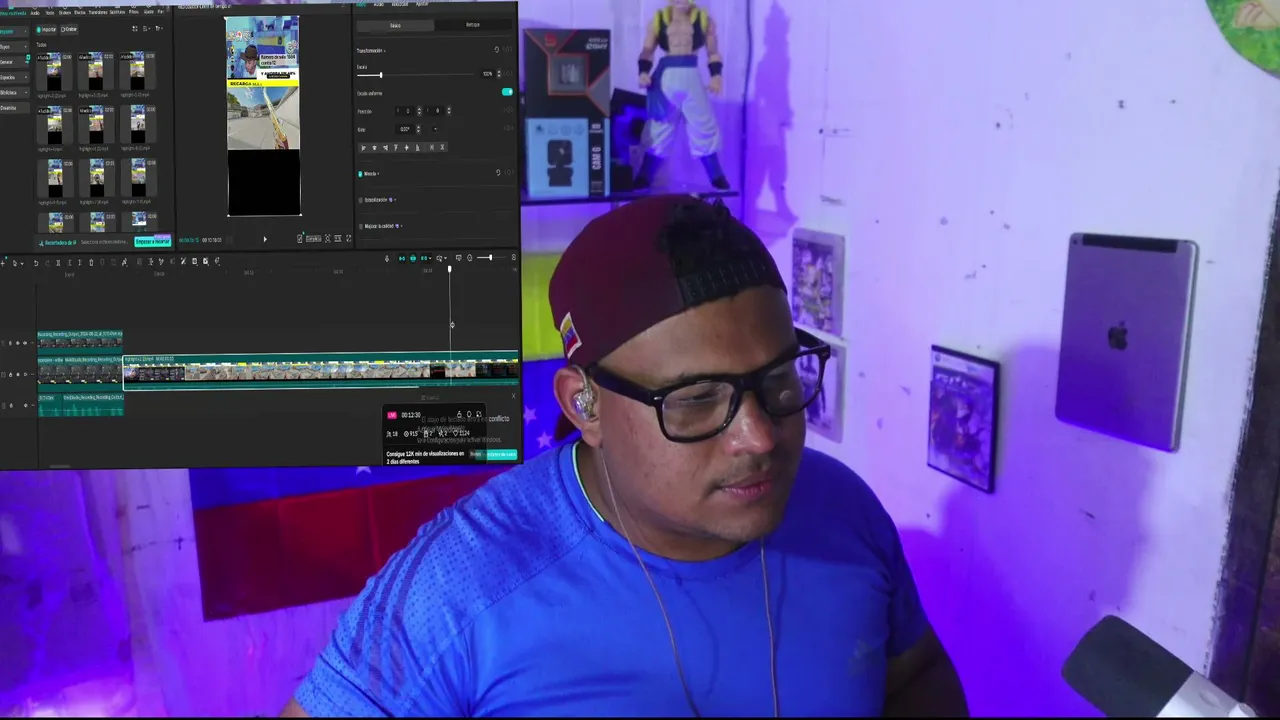Viewport: 1280px width, 720px height.
Task: Switch media library to grid view icon
Action: 135,29
